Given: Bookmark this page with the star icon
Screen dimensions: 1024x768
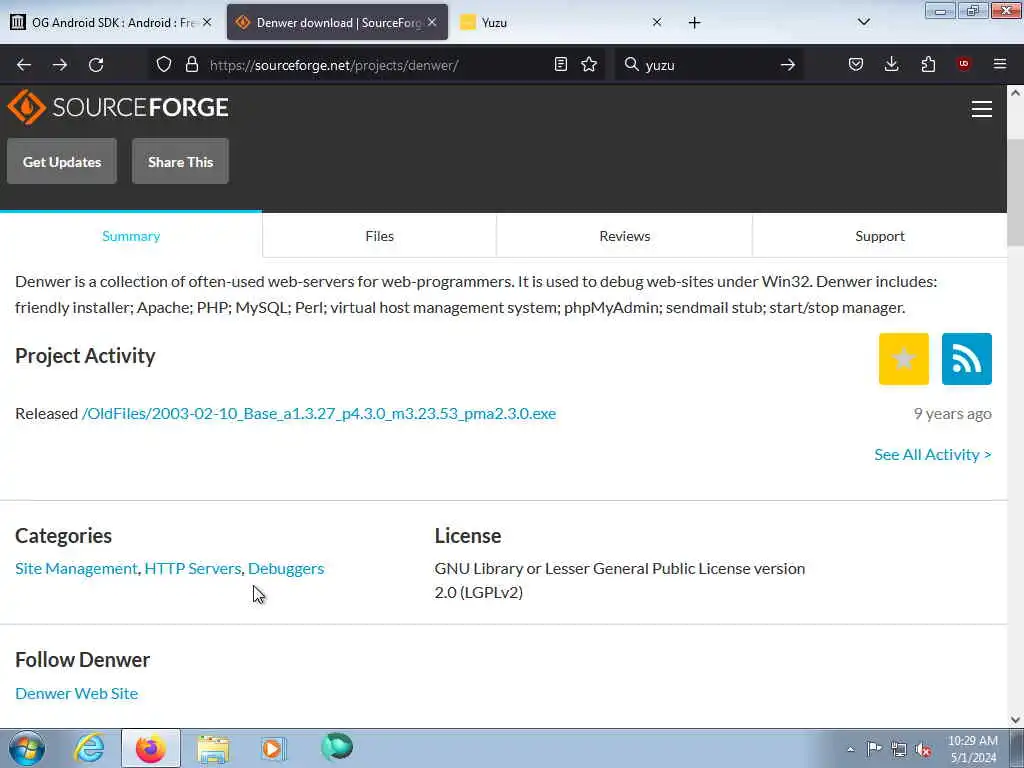Looking at the screenshot, I should tap(589, 64).
